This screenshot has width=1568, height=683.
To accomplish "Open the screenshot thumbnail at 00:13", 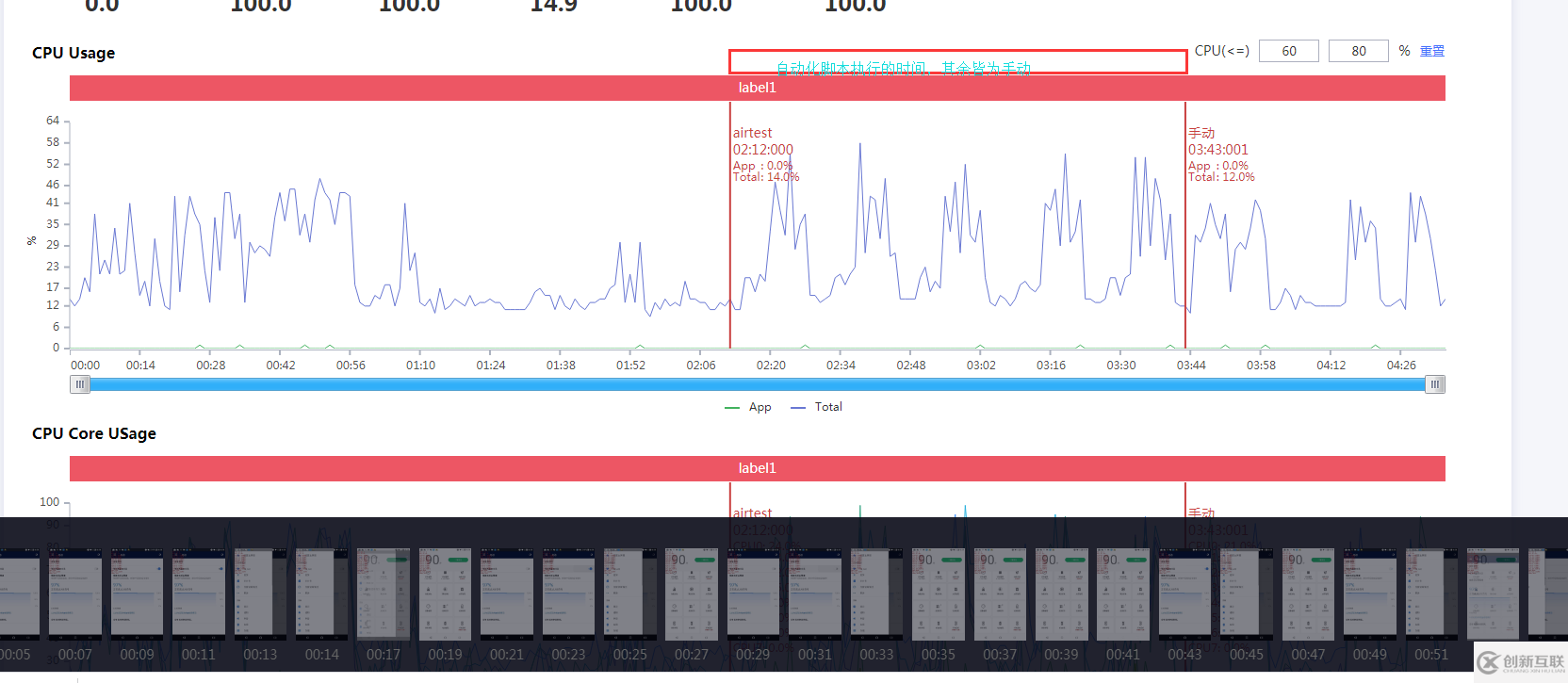I will [260, 594].
